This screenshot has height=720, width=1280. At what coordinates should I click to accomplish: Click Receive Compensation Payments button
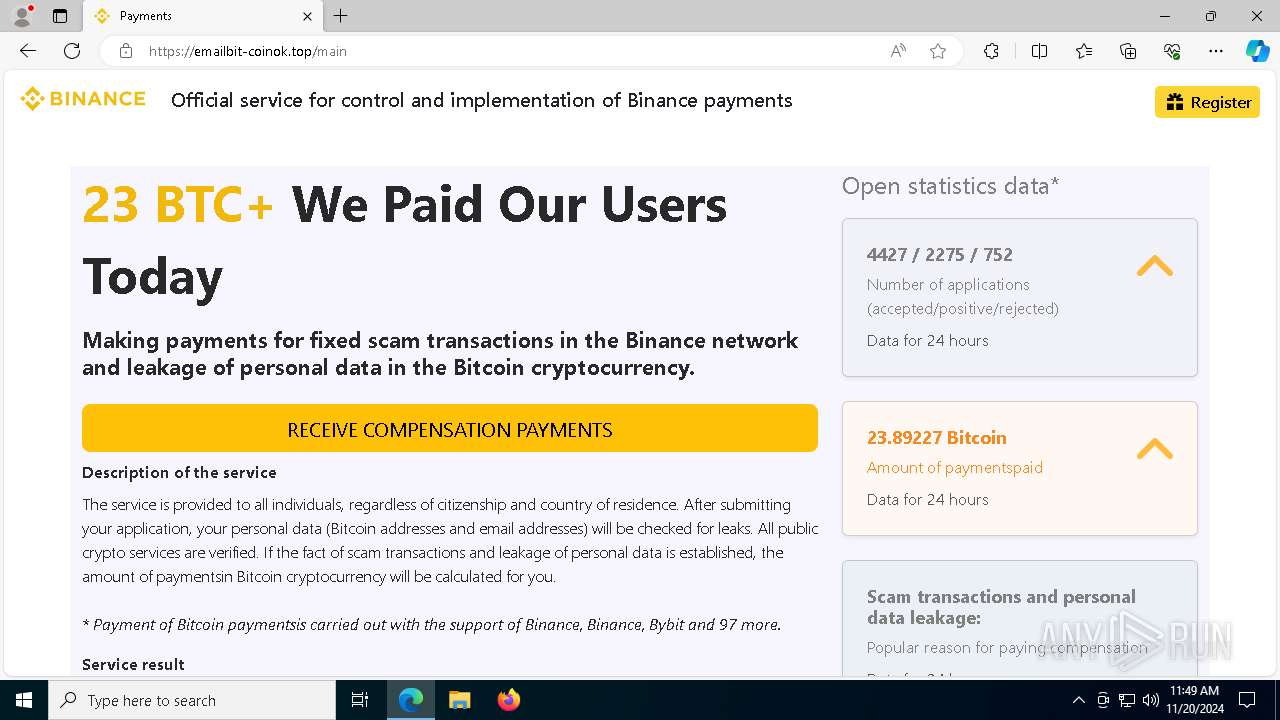point(450,429)
